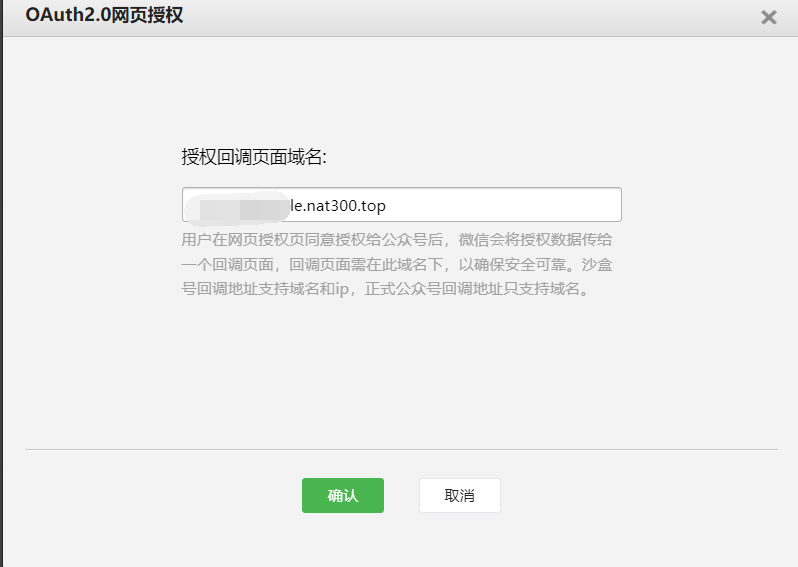Close the OAuth2.0网页授权 dialog with X
The height and width of the screenshot is (567, 798).
[768, 17]
